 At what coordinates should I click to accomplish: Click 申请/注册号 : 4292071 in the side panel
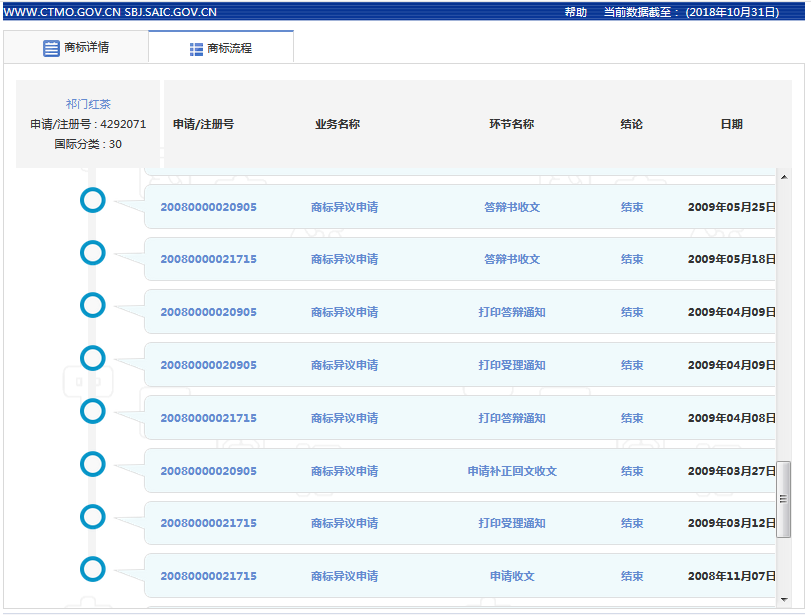pos(88,124)
